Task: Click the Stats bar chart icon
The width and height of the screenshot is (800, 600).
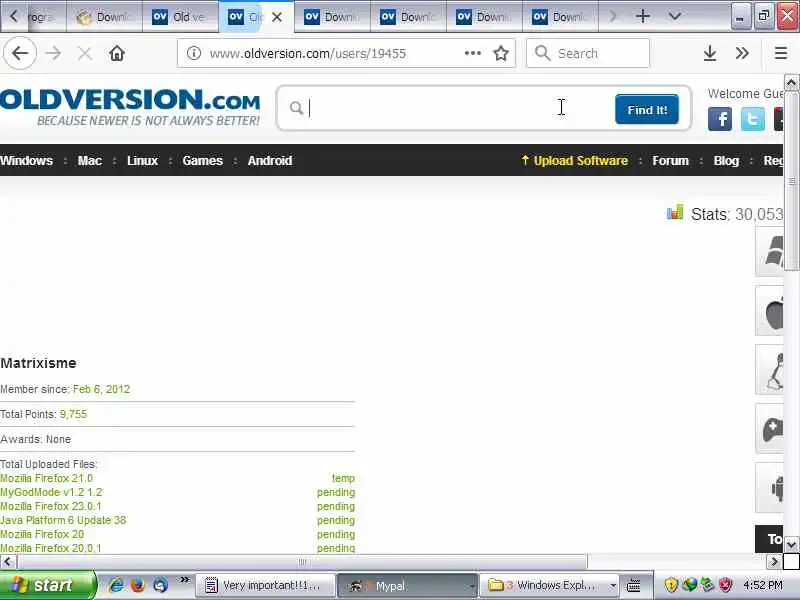Action: coord(674,213)
